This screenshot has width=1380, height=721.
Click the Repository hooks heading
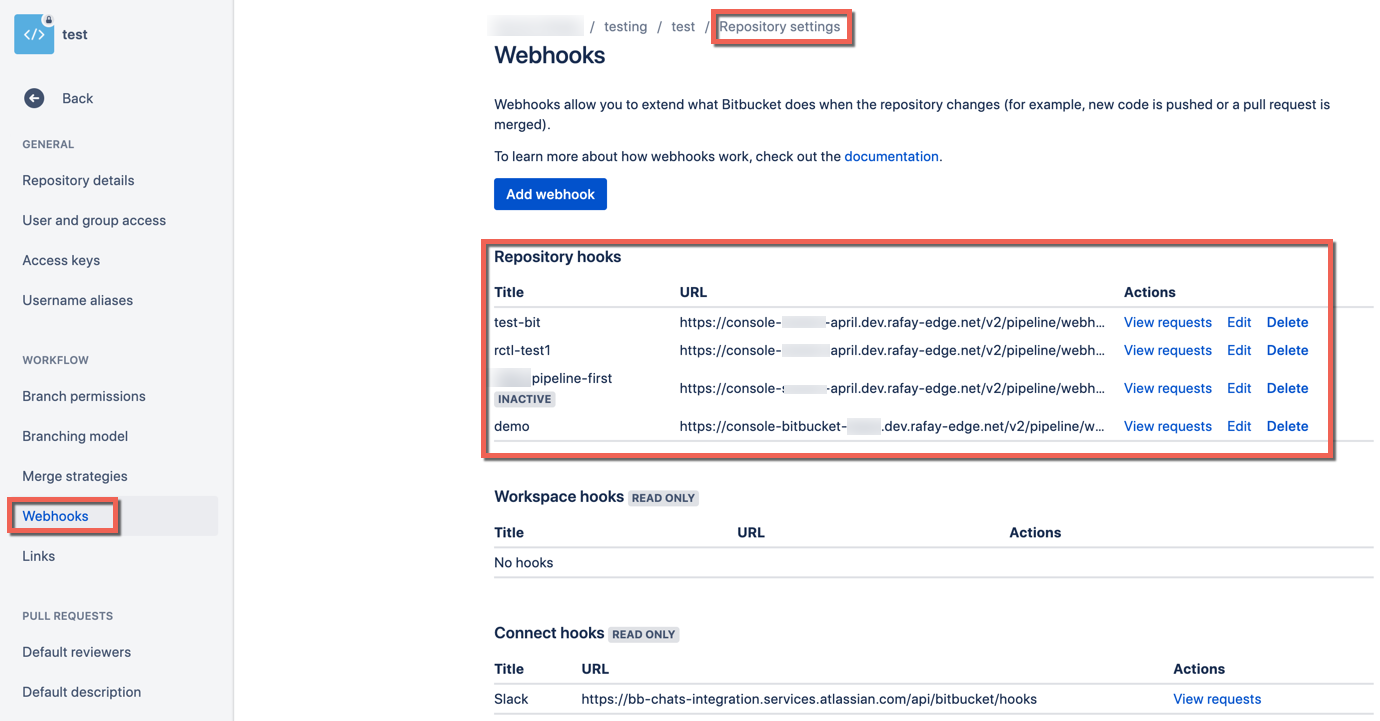[557, 257]
